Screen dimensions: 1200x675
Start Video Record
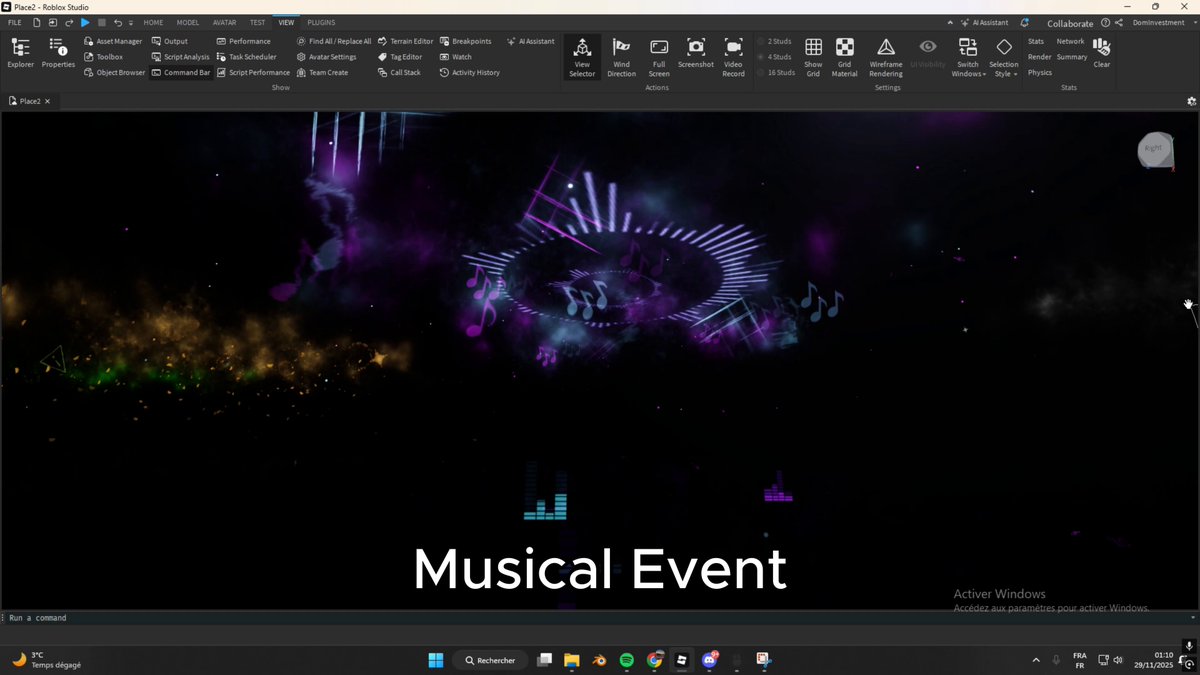pyautogui.click(x=734, y=58)
